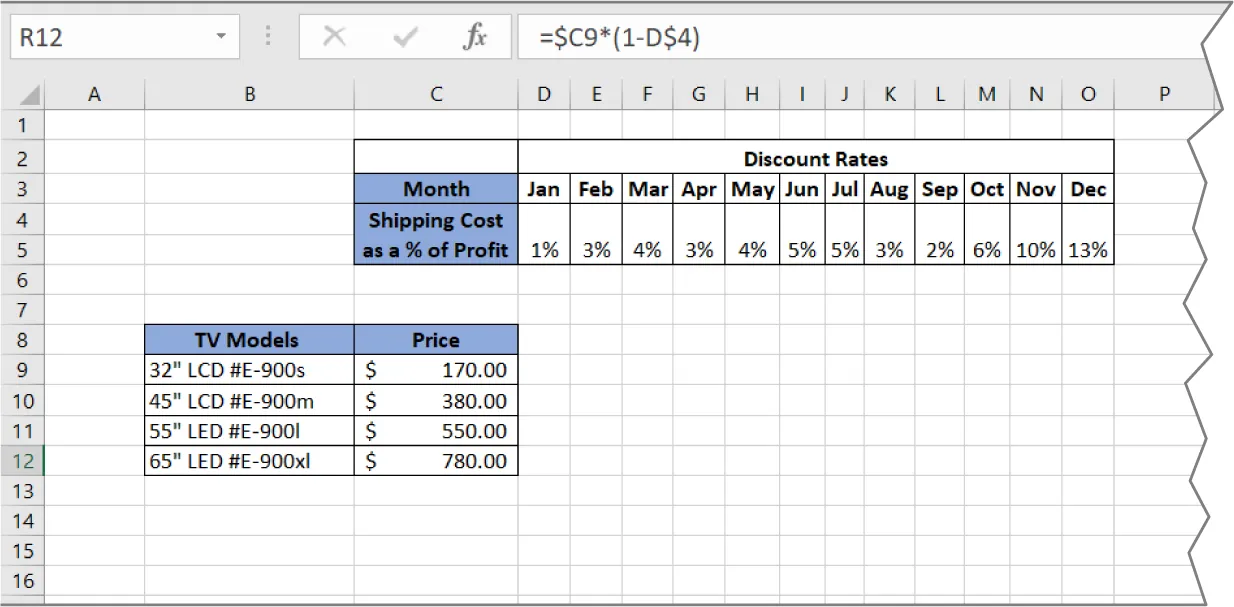Screen dimensions: 1234x607
Task: Click the Shipping Cost as a % of Profit cell
Action: tap(436, 235)
